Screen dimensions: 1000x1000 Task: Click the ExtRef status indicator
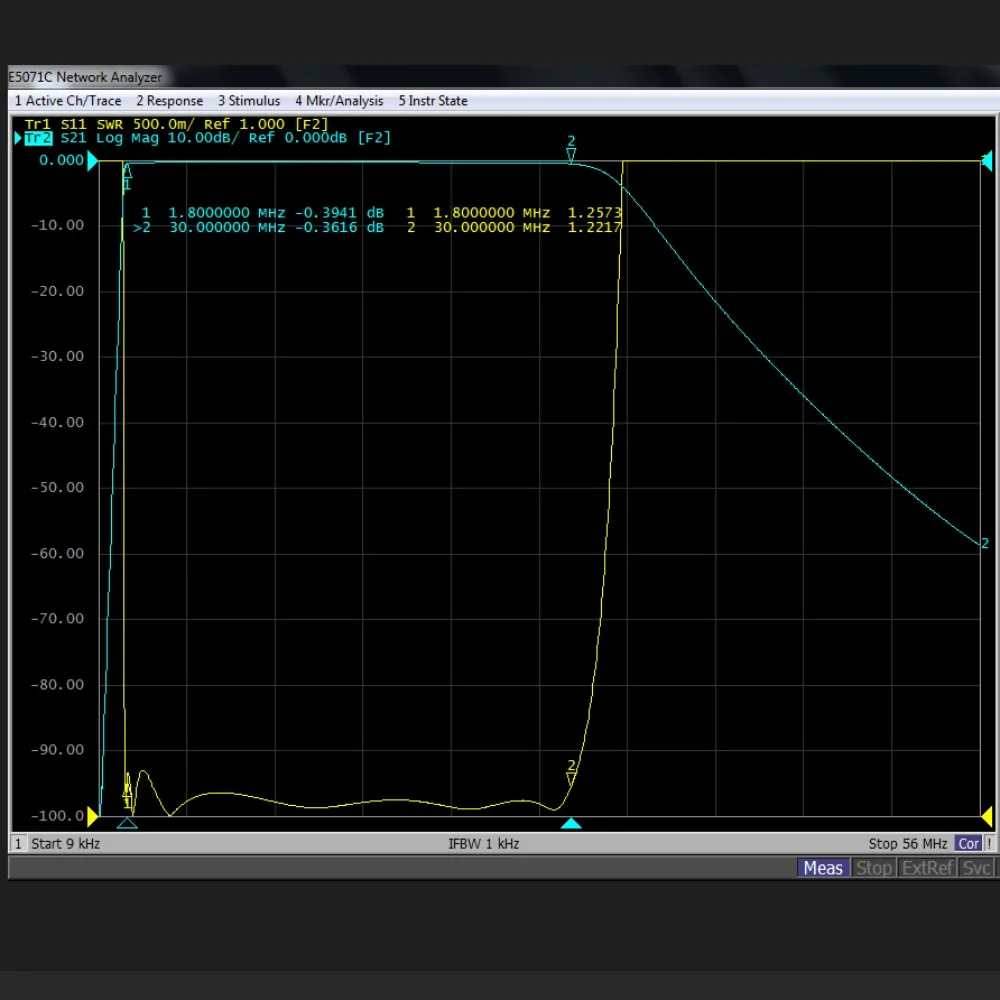click(927, 868)
